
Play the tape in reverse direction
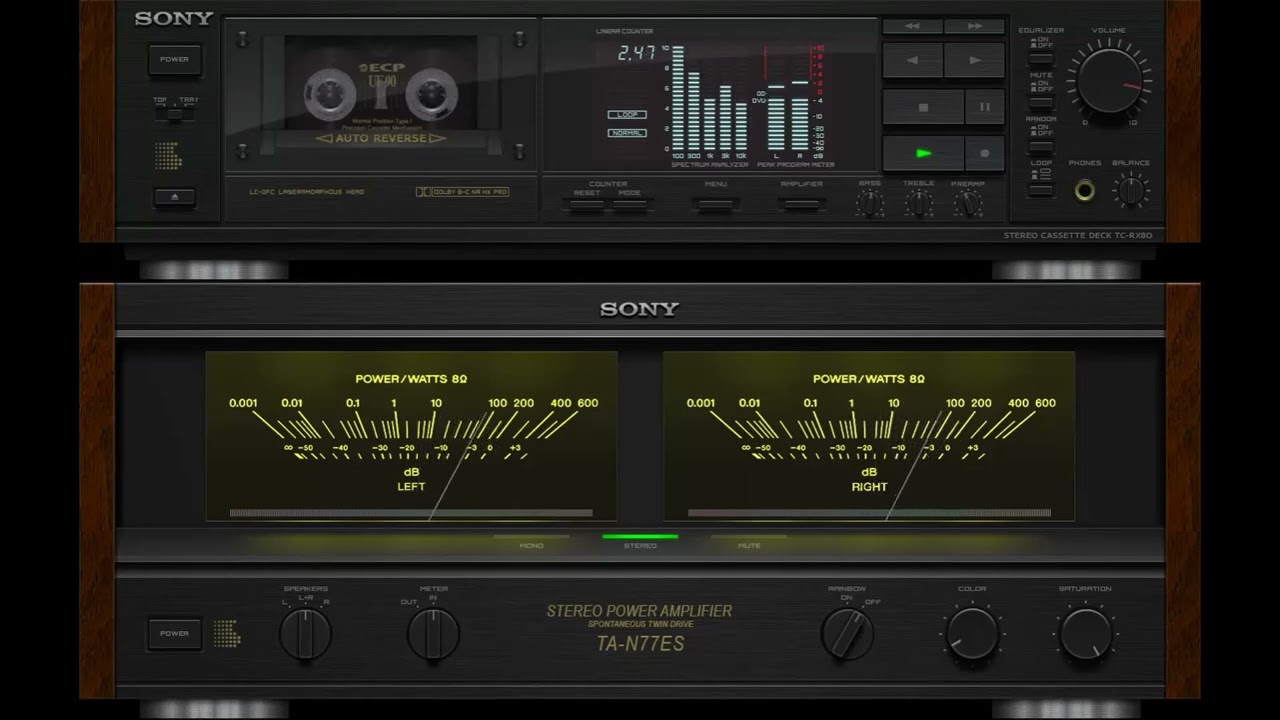coord(912,60)
